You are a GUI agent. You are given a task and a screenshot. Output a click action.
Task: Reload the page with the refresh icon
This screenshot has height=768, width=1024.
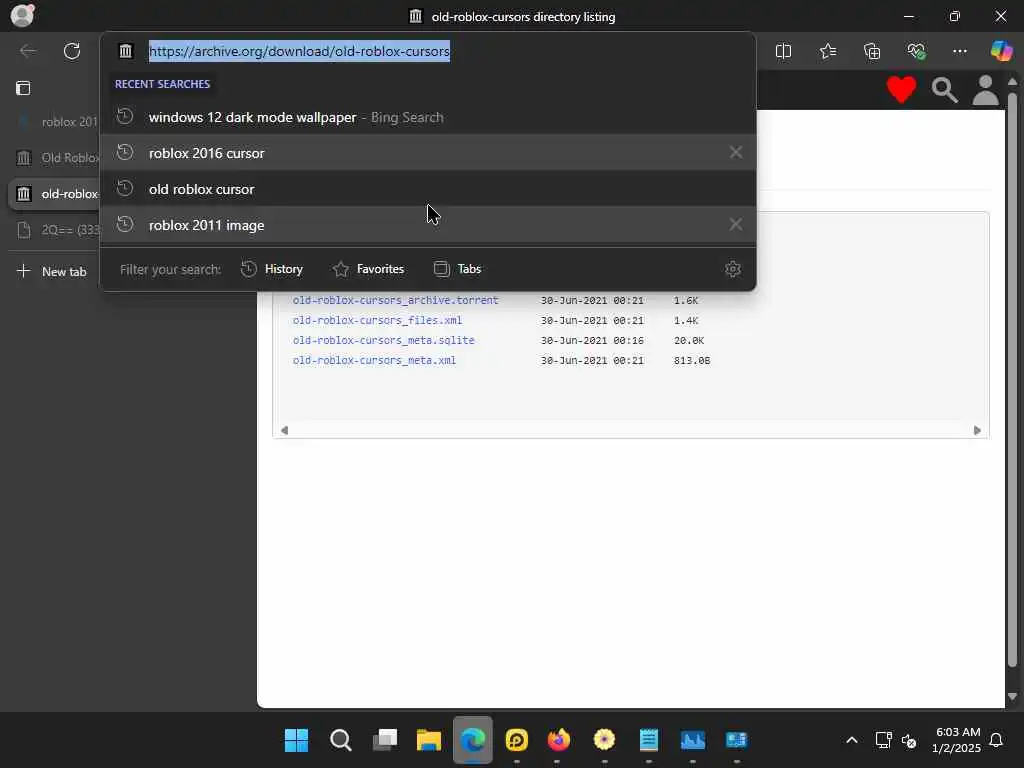coord(72,51)
